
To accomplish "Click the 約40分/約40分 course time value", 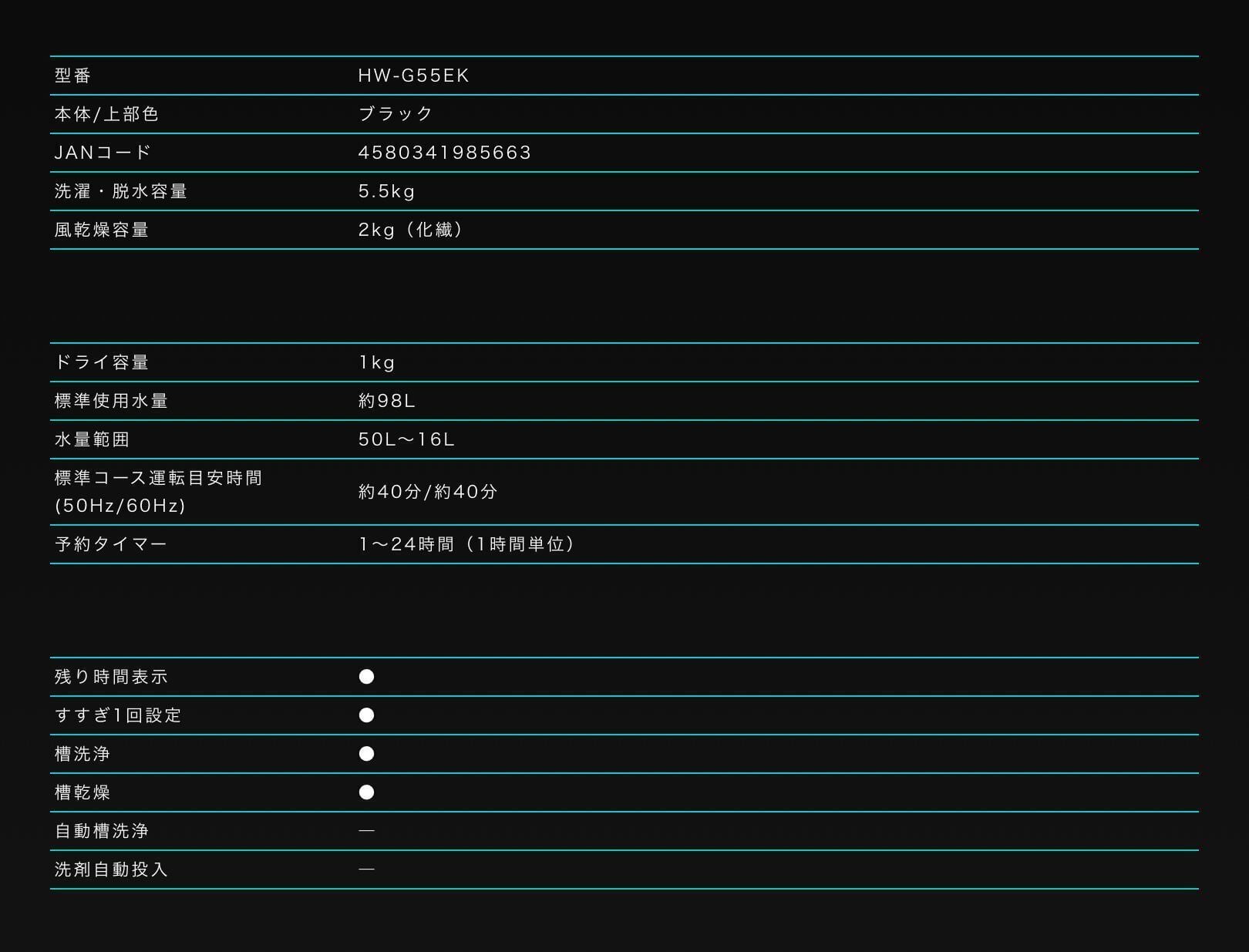I will pyautogui.click(x=428, y=492).
